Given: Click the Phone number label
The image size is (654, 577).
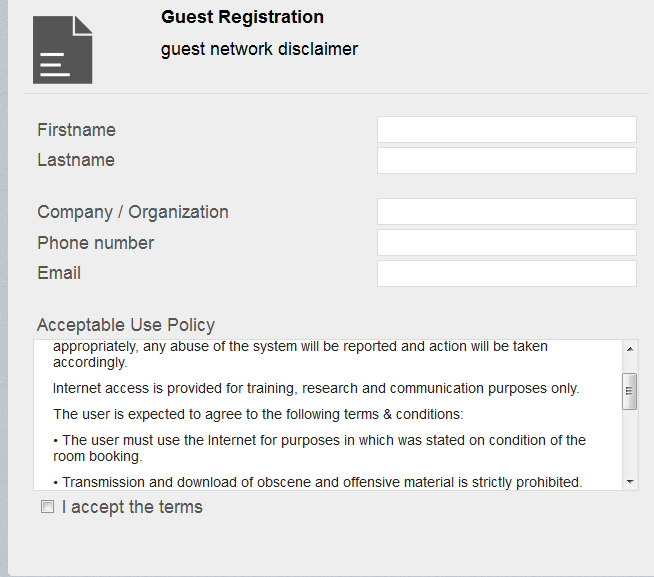Looking at the screenshot, I should (96, 243).
